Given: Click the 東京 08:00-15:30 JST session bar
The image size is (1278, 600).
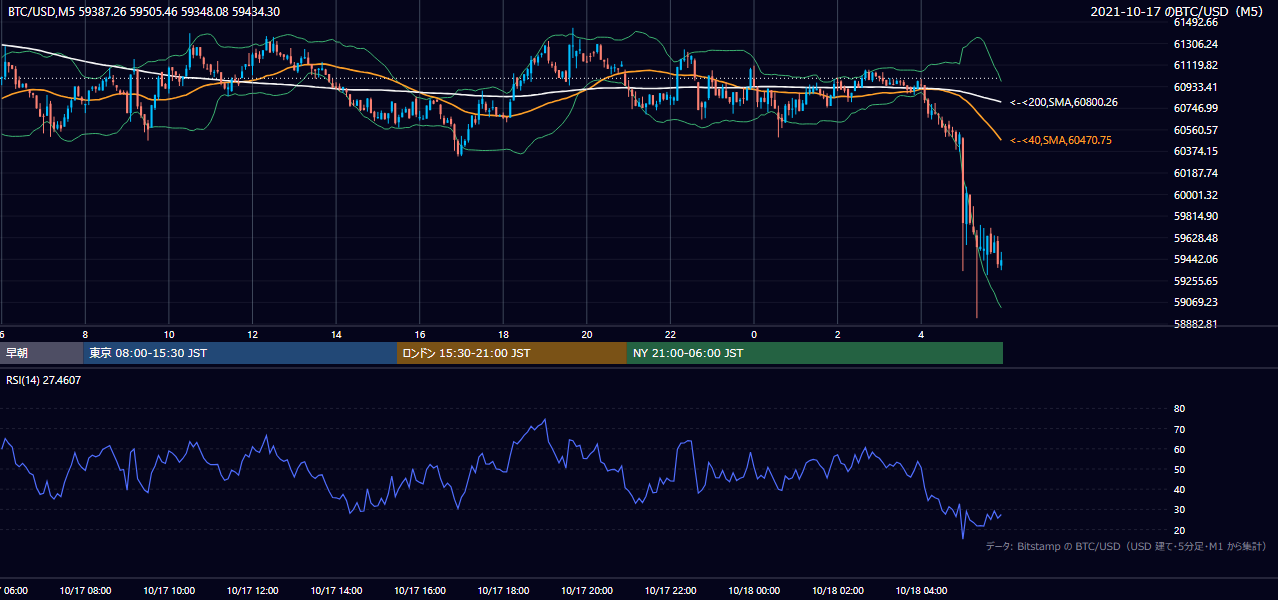Looking at the screenshot, I should 240,353.
